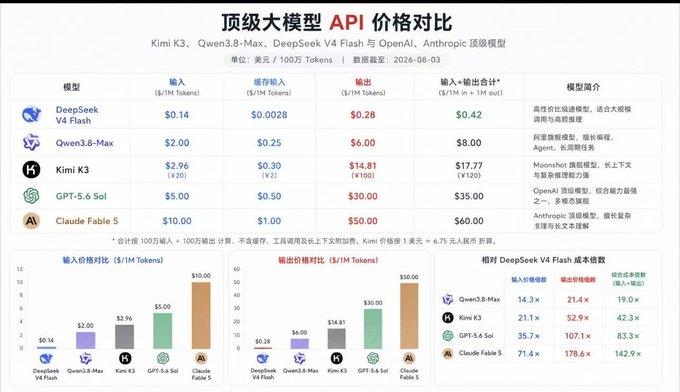This screenshot has height=392, width=680.
Task: Click the "52.9×" output multiplier for Kimi K3
Action: pyautogui.click(x=578, y=318)
